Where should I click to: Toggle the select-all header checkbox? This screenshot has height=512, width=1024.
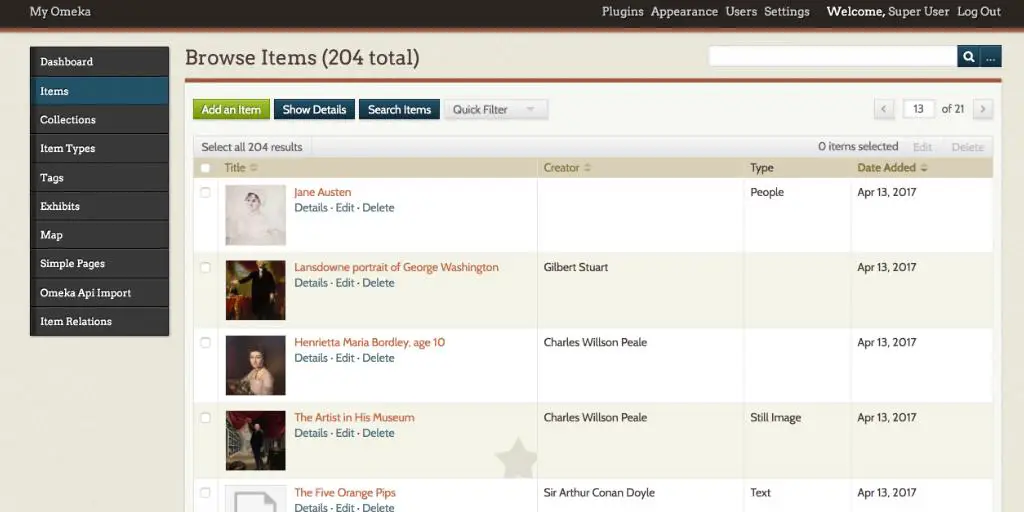pyautogui.click(x=206, y=168)
